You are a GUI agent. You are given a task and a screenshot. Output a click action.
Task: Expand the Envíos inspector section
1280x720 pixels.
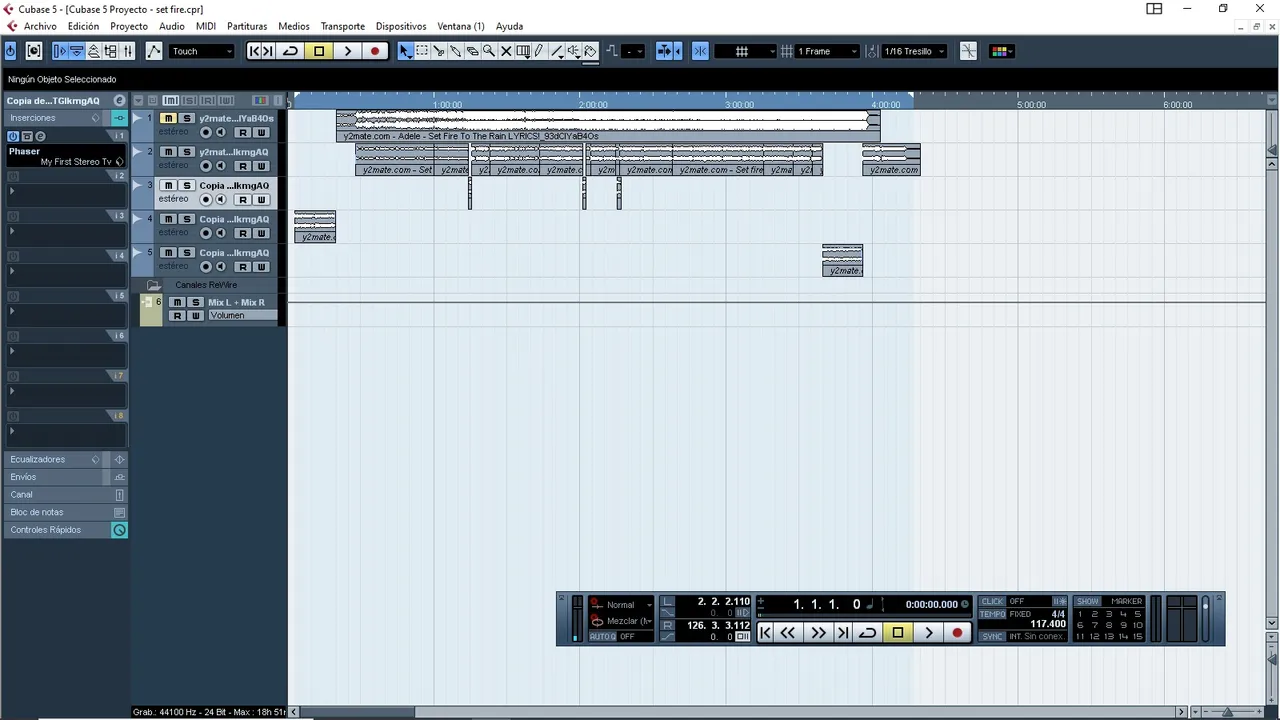66,477
